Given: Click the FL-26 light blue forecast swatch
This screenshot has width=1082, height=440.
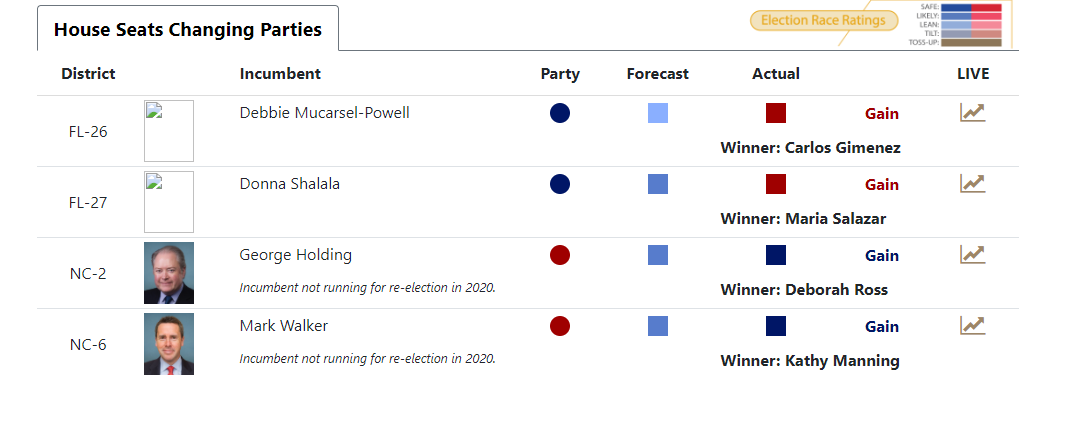Looking at the screenshot, I should coord(658,113).
